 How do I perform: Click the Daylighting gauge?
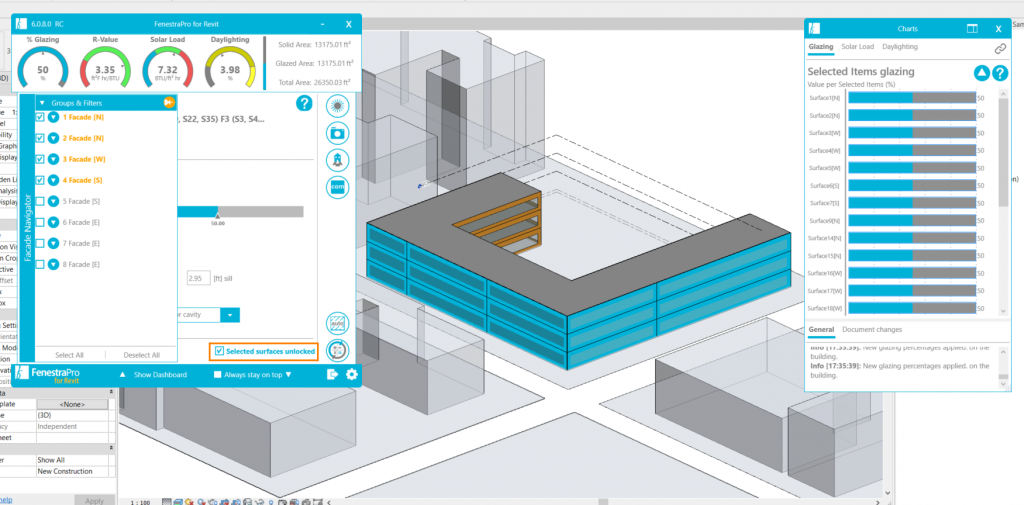coord(230,66)
